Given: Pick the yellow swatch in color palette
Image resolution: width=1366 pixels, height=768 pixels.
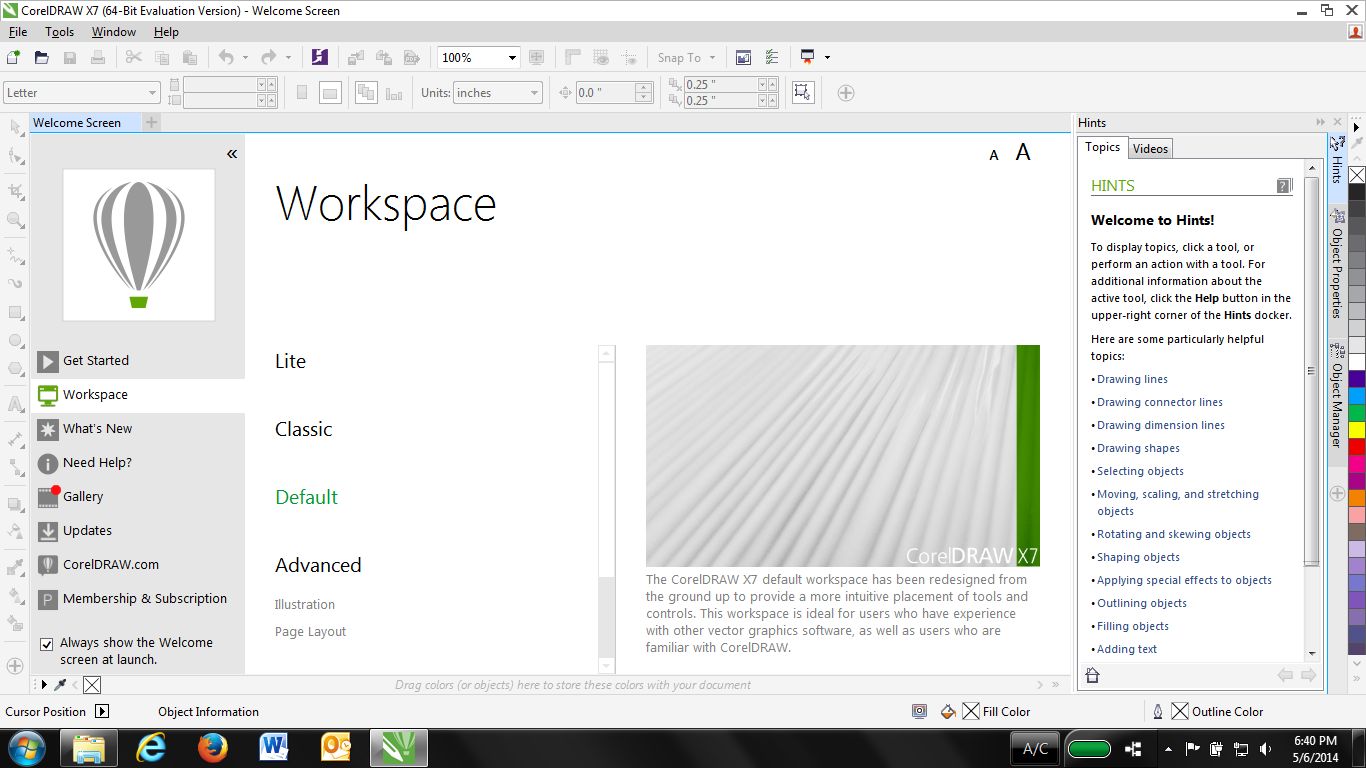Looking at the screenshot, I should 1357,430.
